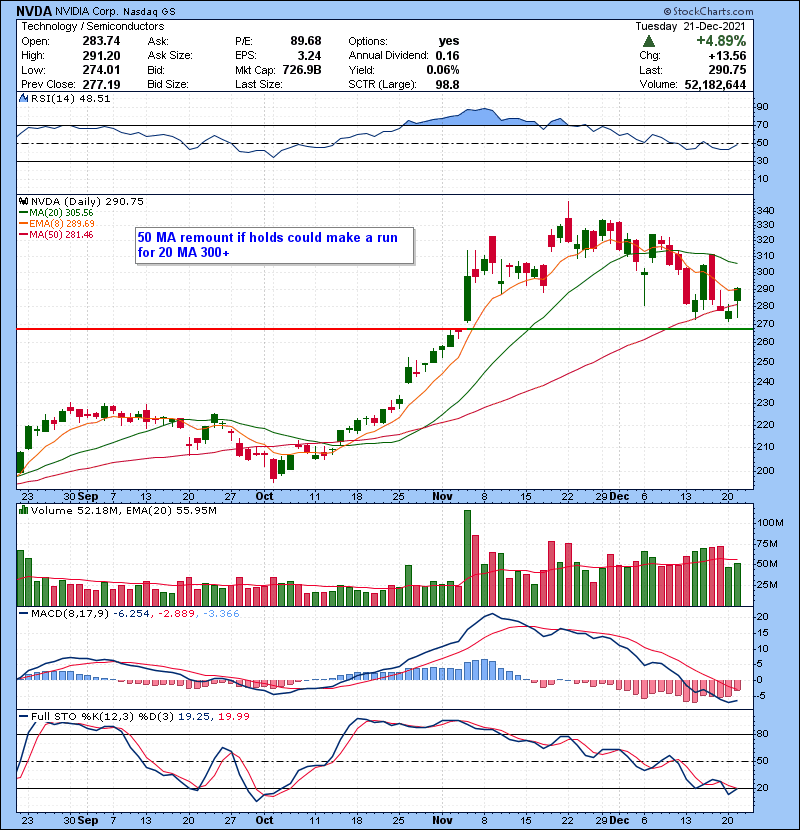Select the NVDA ticker symbol in the header

(x=33, y=11)
